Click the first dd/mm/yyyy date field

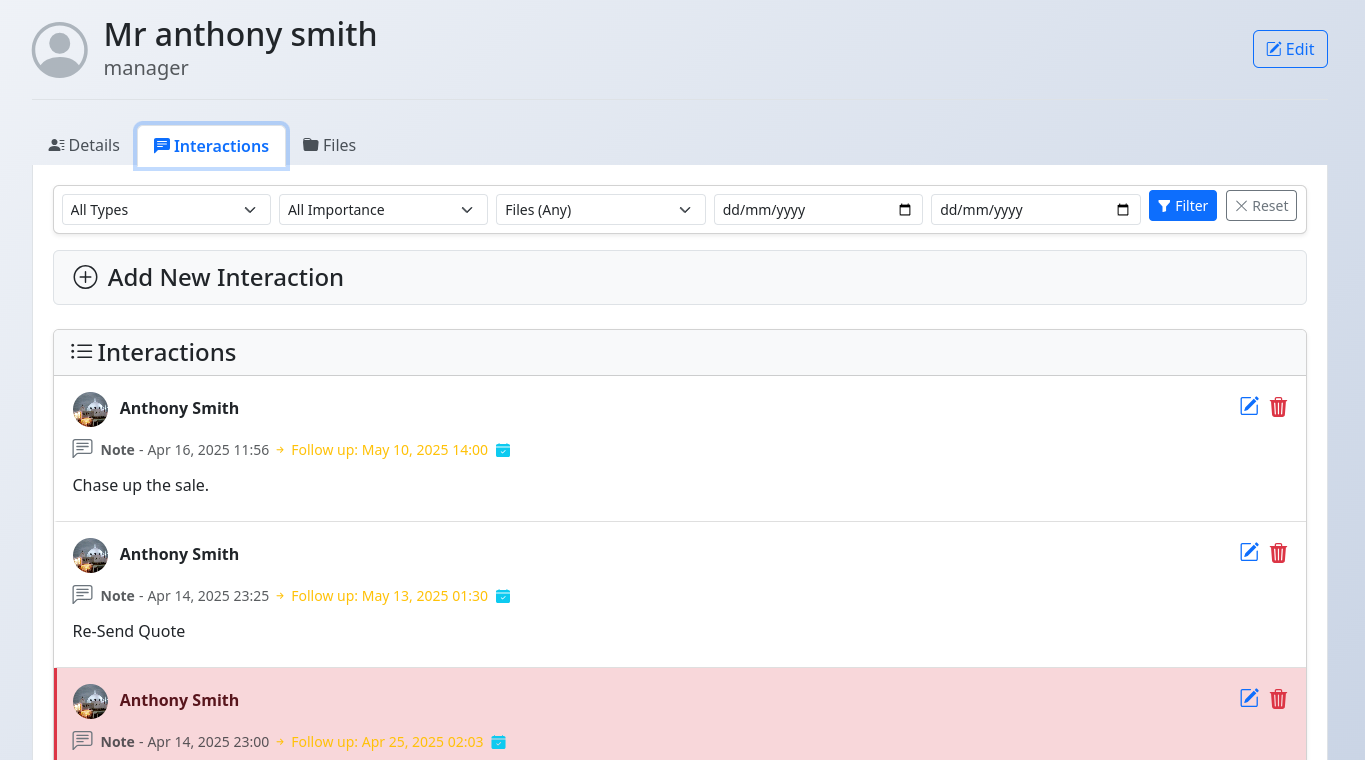tap(818, 210)
